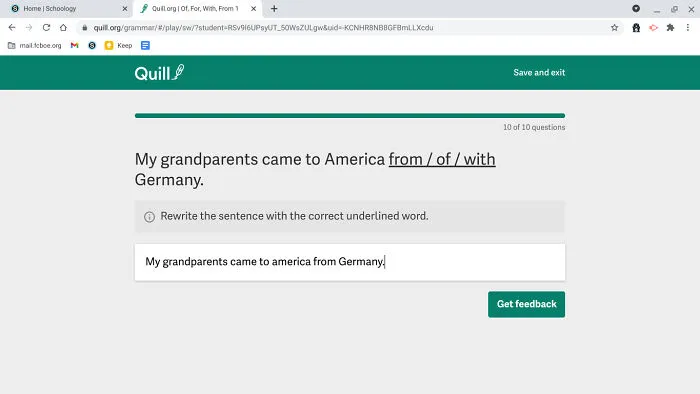The width and height of the screenshot is (700, 394).
Task: Click the Quill logo
Action: coord(159,73)
